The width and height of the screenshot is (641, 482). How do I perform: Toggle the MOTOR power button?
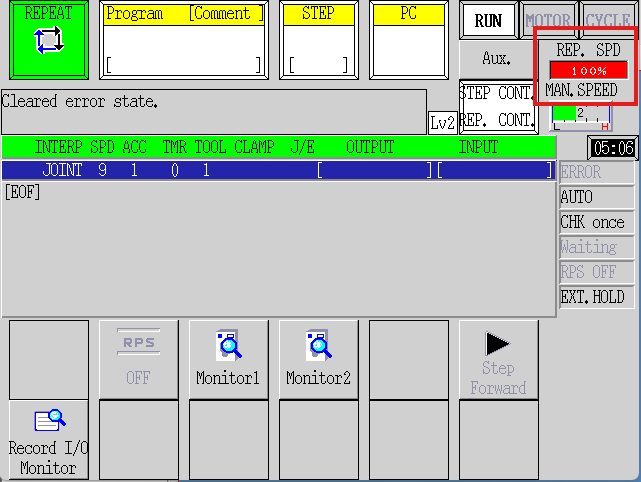548,20
